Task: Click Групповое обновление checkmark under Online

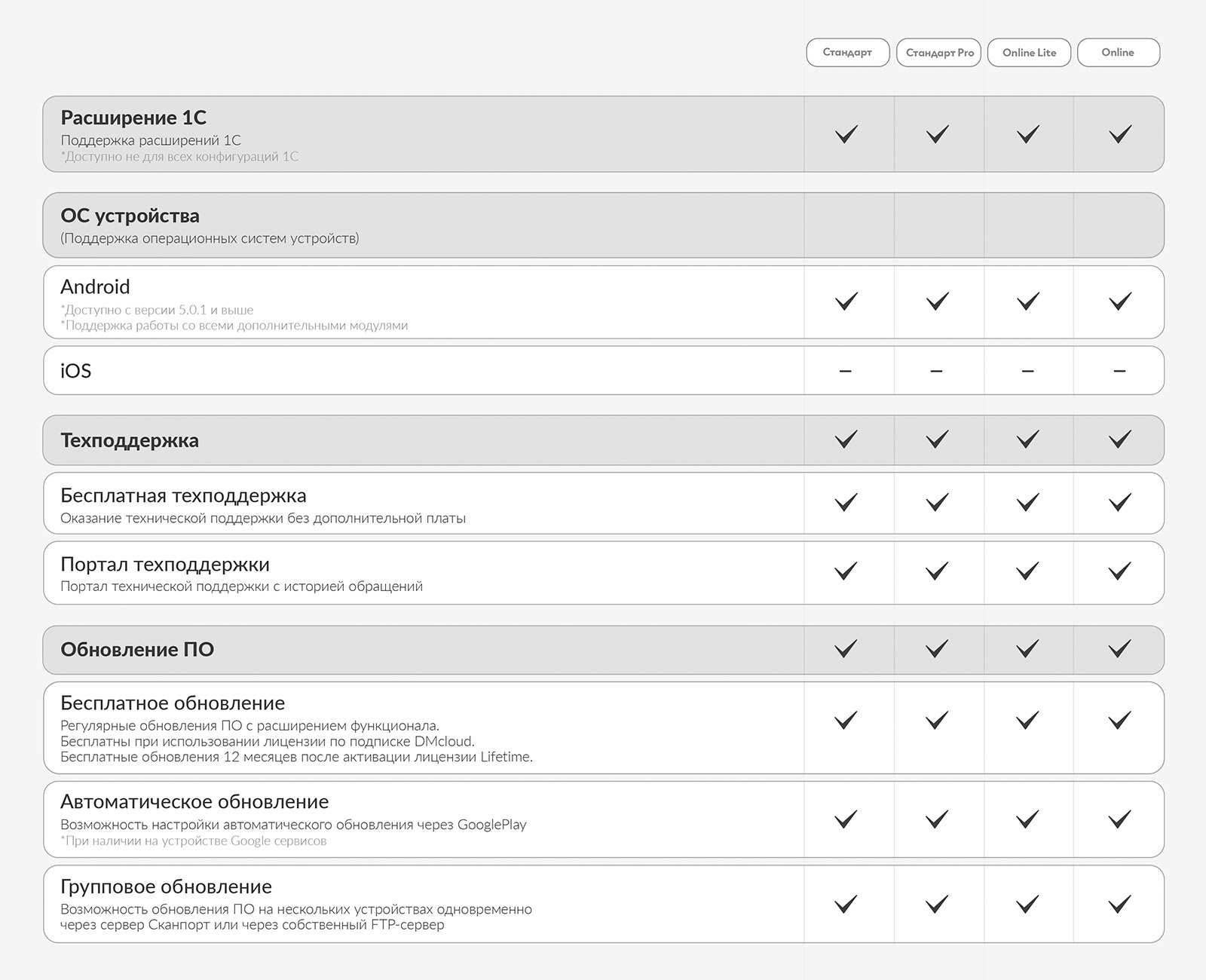Action: tap(1120, 903)
